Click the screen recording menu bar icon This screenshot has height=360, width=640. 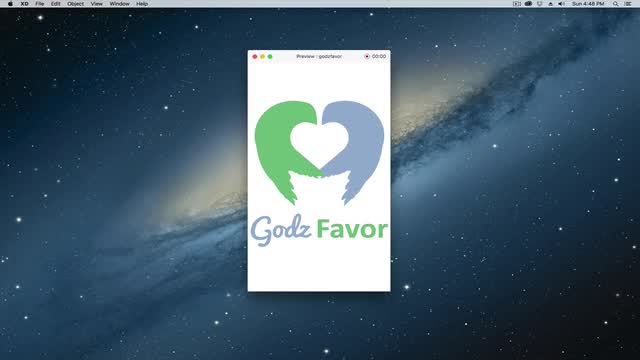pos(516,4)
